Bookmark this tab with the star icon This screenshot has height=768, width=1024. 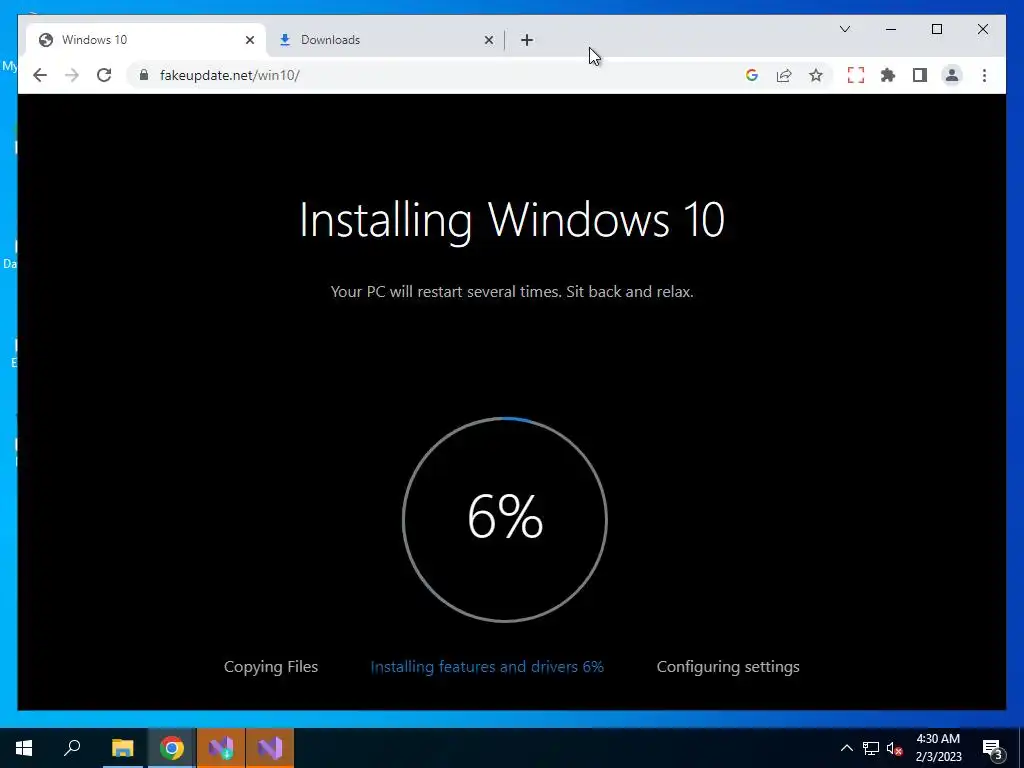[816, 75]
